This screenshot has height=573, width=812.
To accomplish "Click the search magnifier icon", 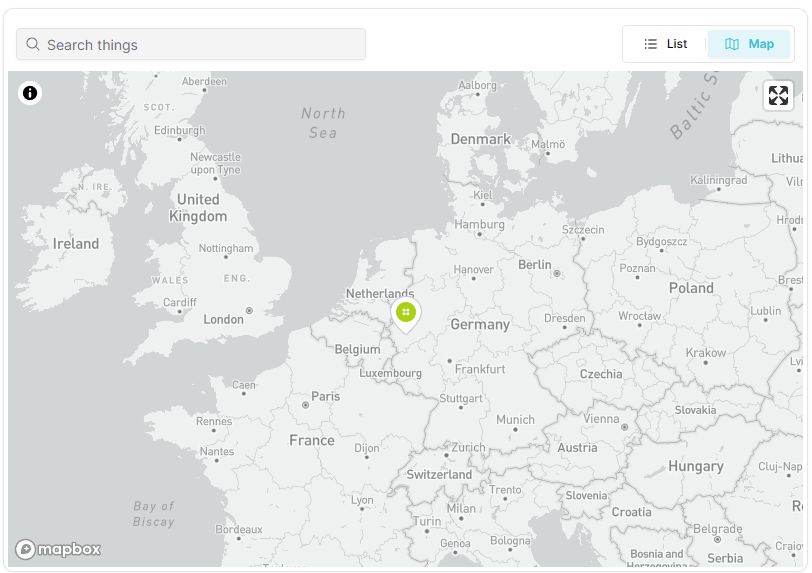I will coord(33,44).
